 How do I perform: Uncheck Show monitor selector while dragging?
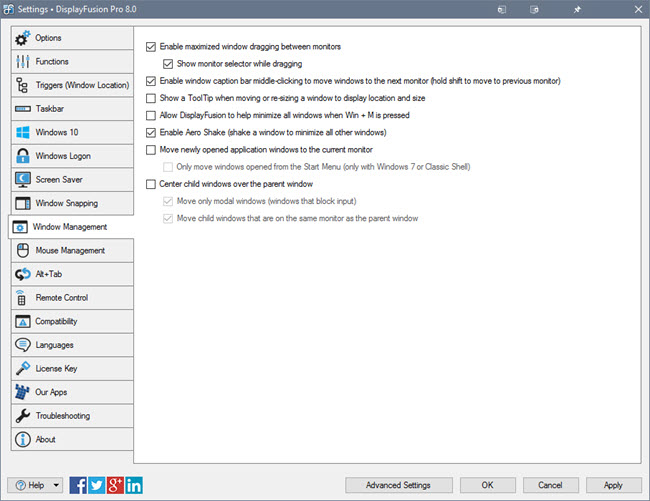168,64
